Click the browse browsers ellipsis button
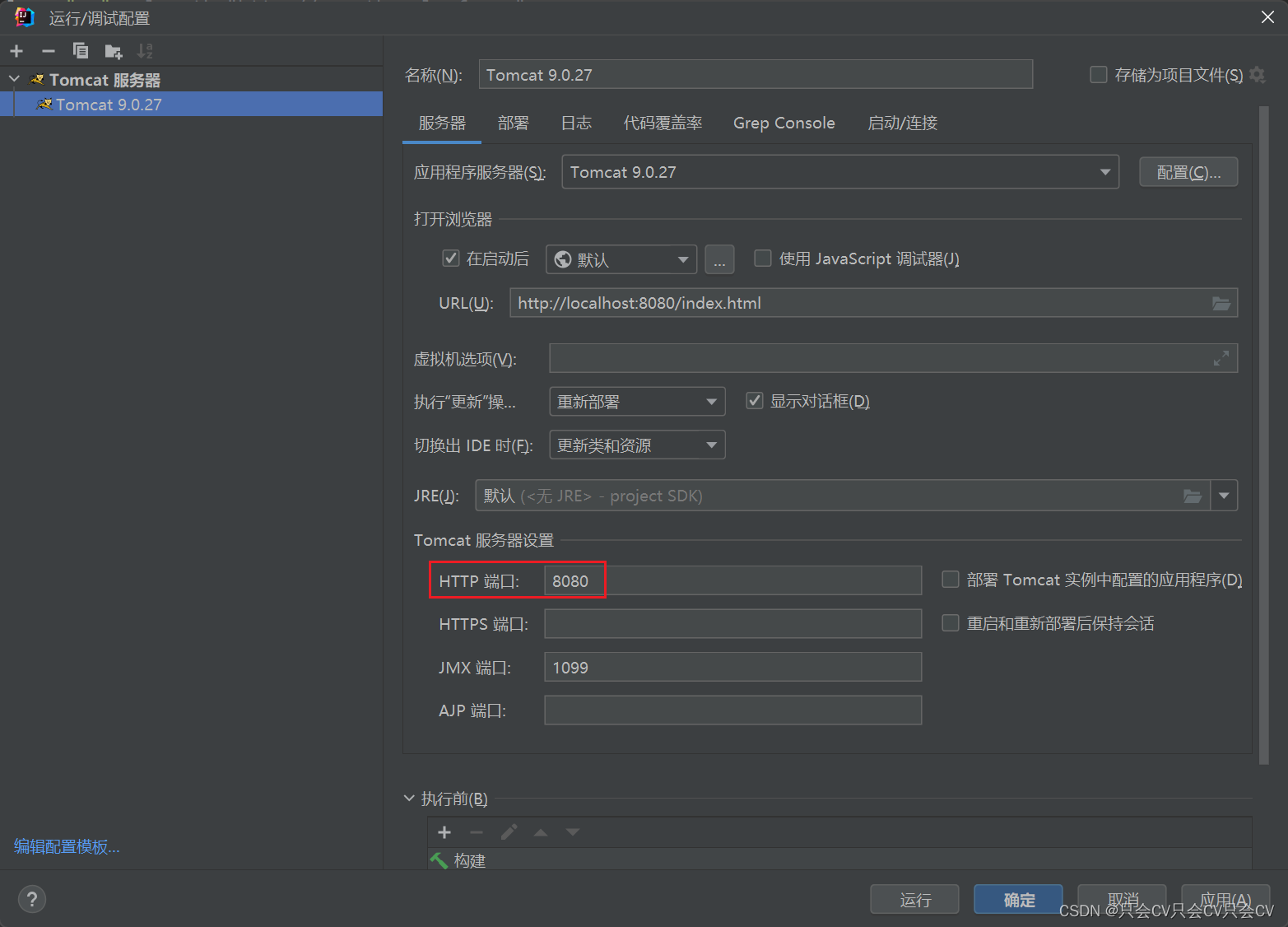Image resolution: width=1288 pixels, height=927 pixels. pyautogui.click(x=719, y=259)
